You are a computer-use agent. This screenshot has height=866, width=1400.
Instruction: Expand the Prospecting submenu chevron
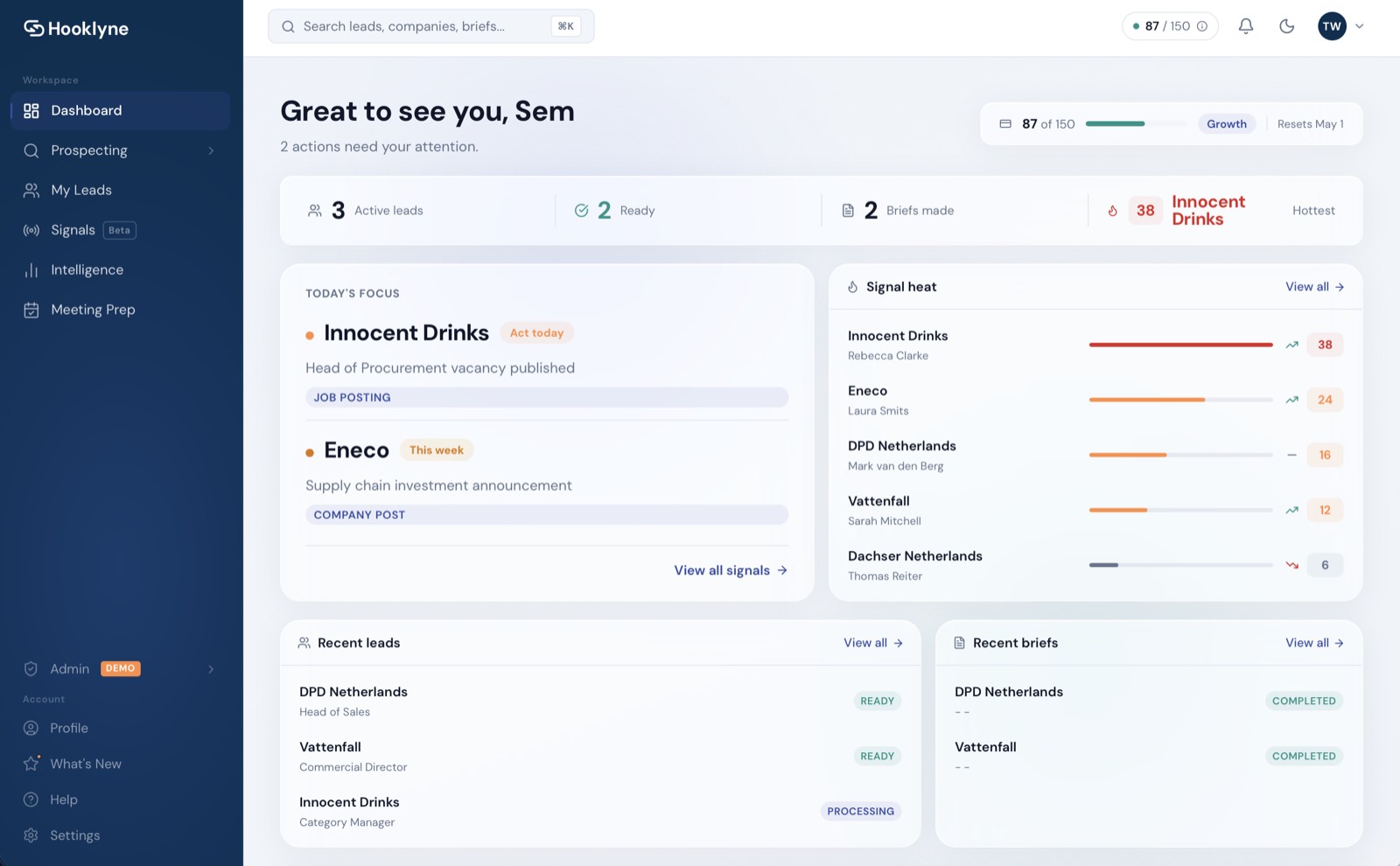[x=211, y=150]
